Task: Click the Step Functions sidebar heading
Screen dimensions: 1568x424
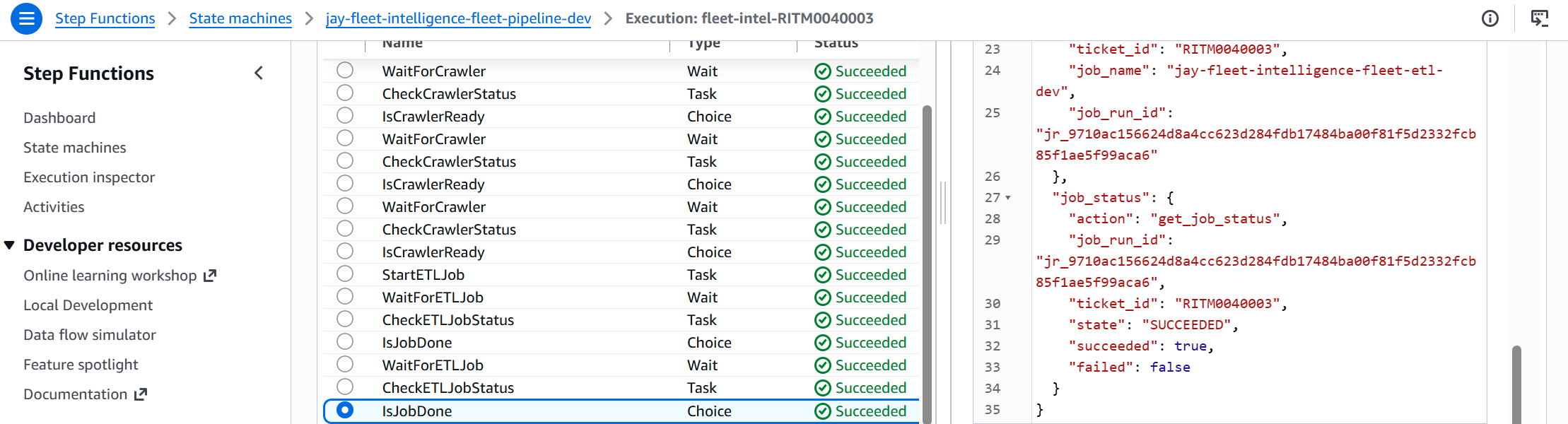Action: [x=88, y=73]
